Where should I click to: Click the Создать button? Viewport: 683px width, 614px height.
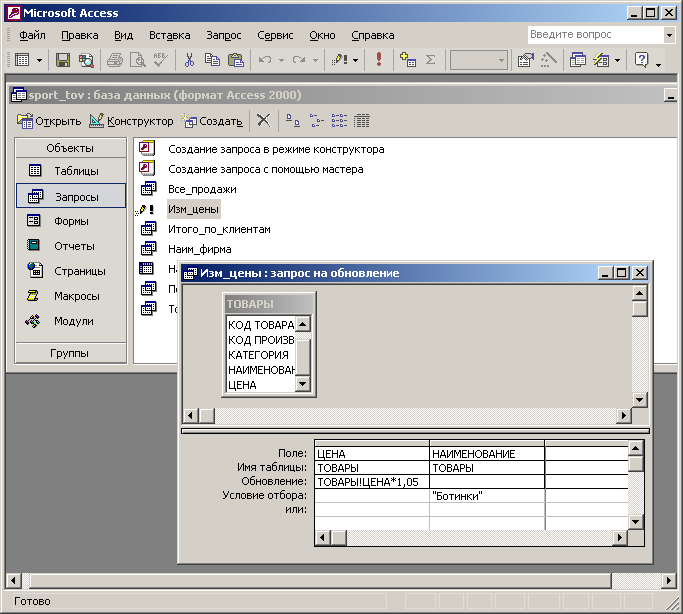212,121
